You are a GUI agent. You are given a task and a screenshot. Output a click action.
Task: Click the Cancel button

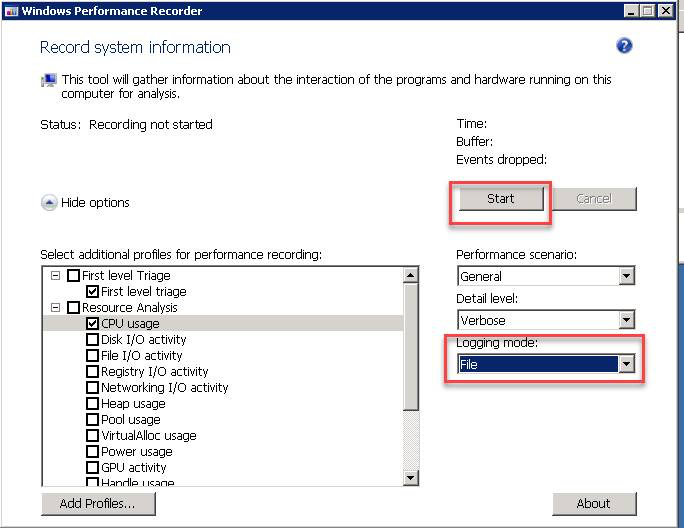click(x=595, y=199)
